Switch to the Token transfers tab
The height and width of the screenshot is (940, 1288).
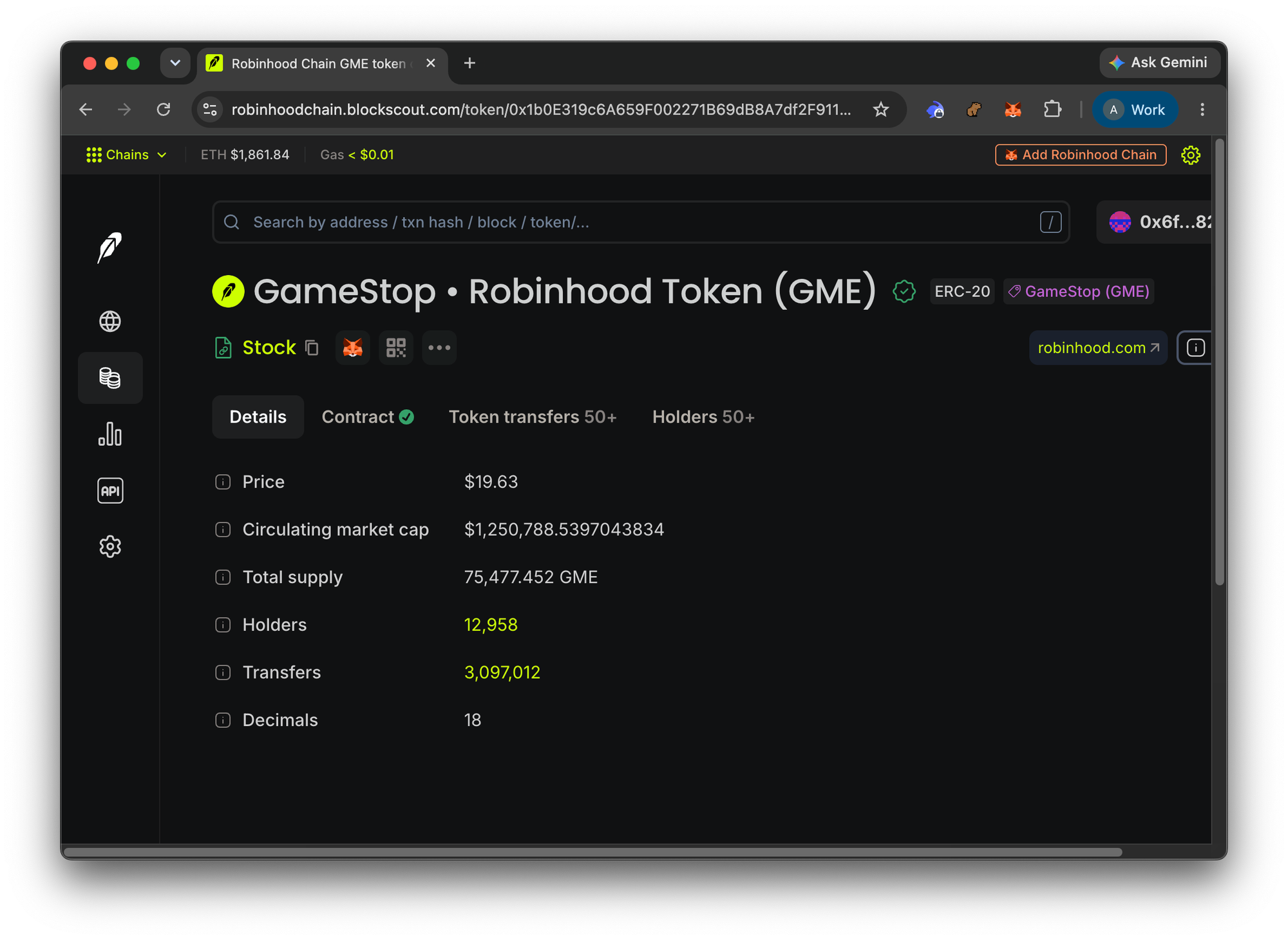click(533, 417)
